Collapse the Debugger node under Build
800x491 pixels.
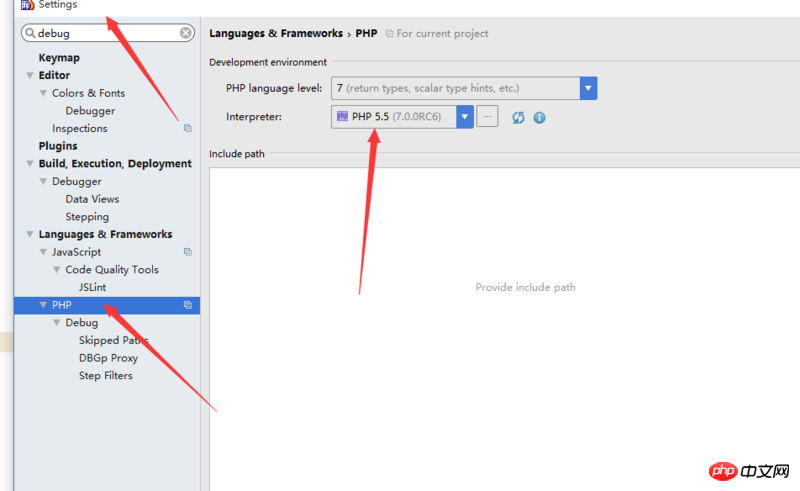point(43,182)
